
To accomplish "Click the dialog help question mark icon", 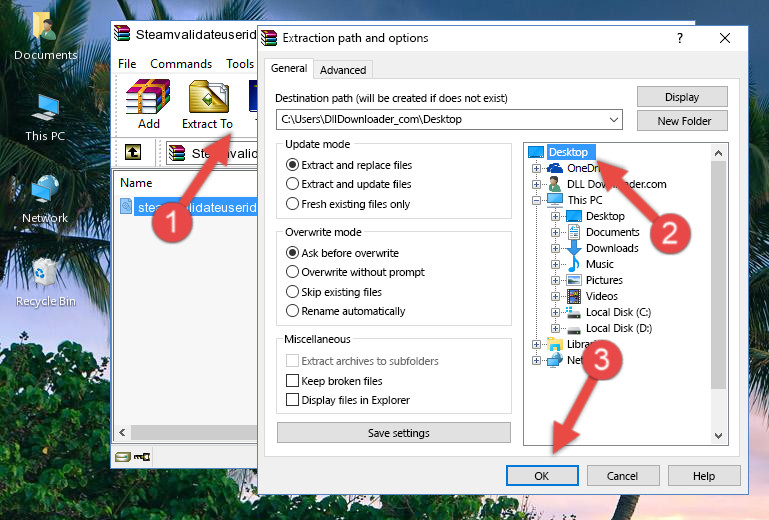I will click(x=680, y=38).
